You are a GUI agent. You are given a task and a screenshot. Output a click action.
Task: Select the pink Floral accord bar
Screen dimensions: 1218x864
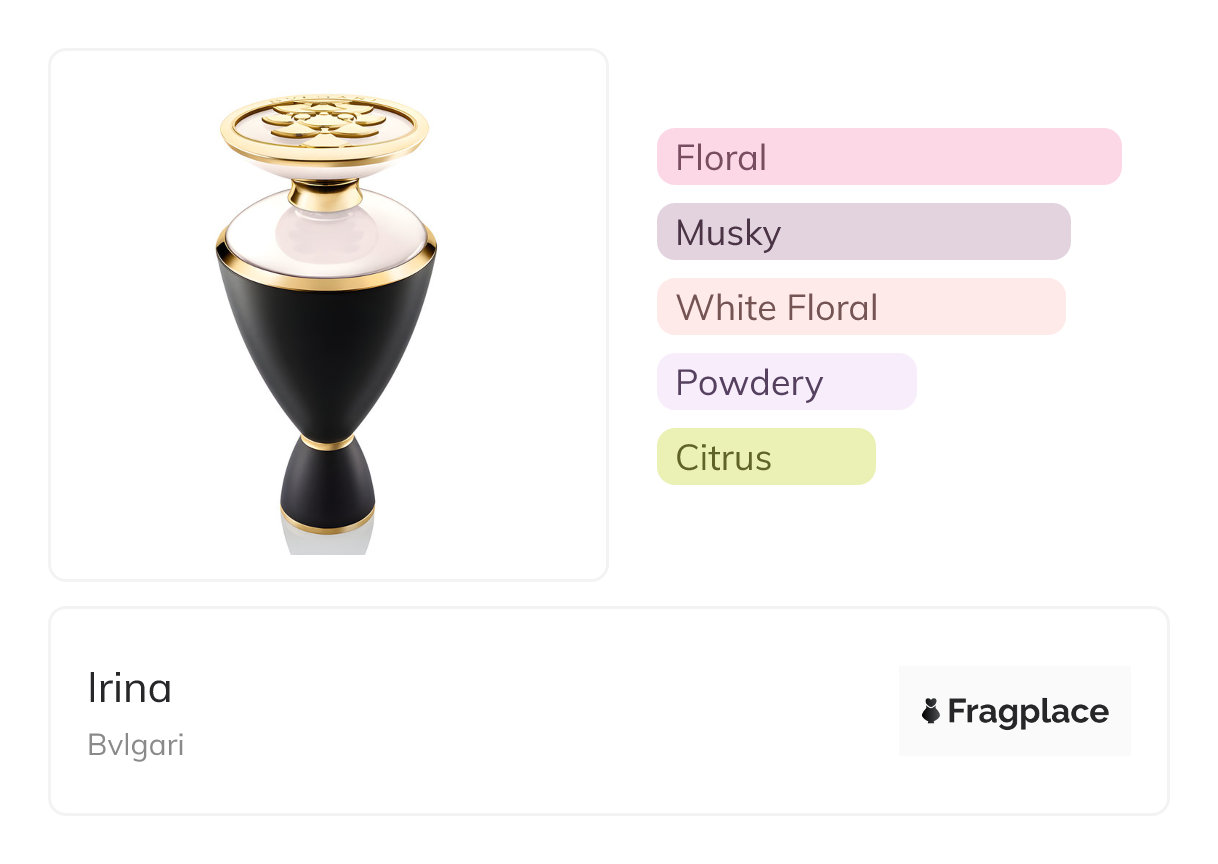pyautogui.click(x=888, y=157)
